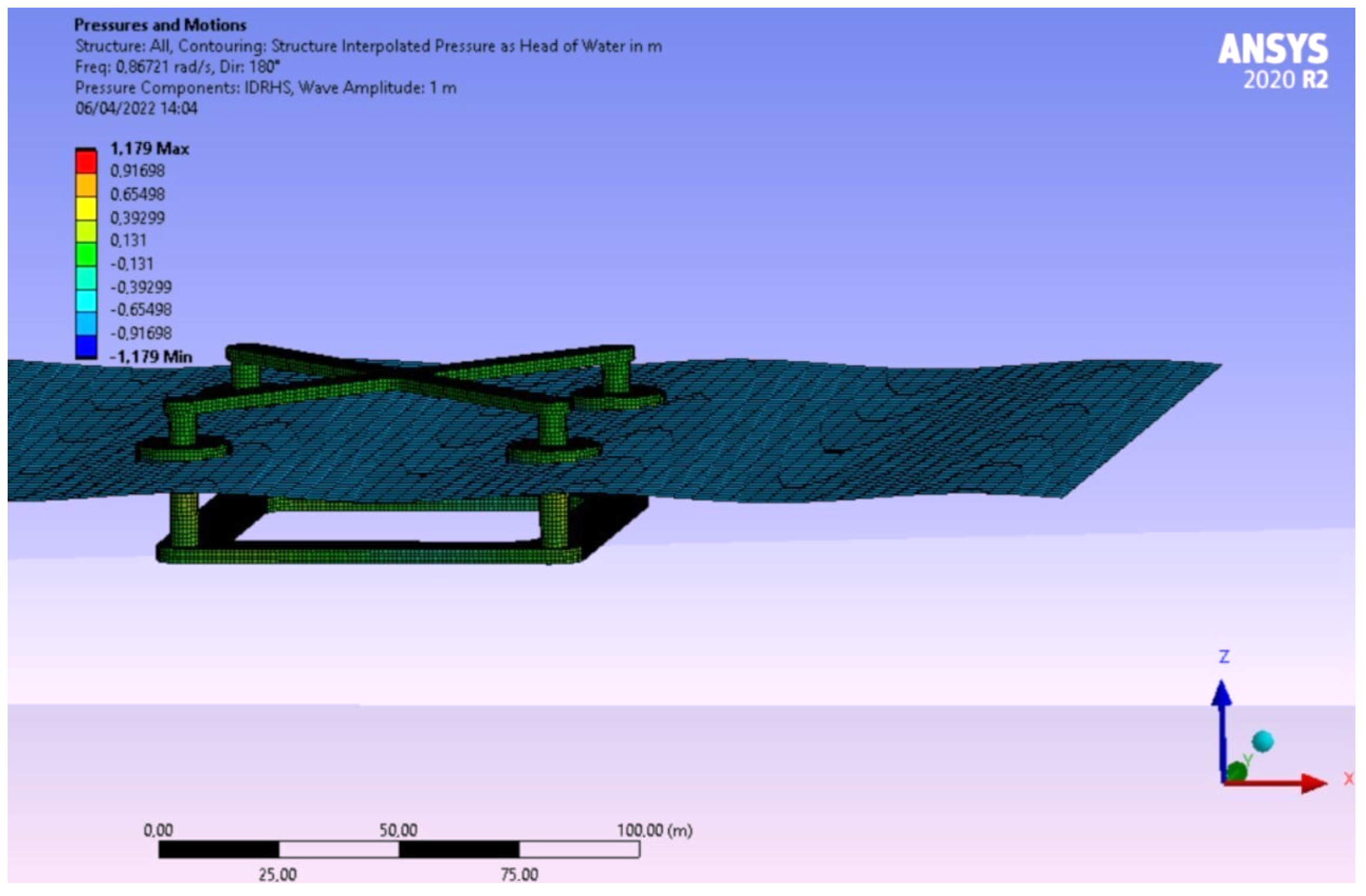Click the 1.179 Max legend label
This screenshot has height=896, width=1366.
point(149,149)
